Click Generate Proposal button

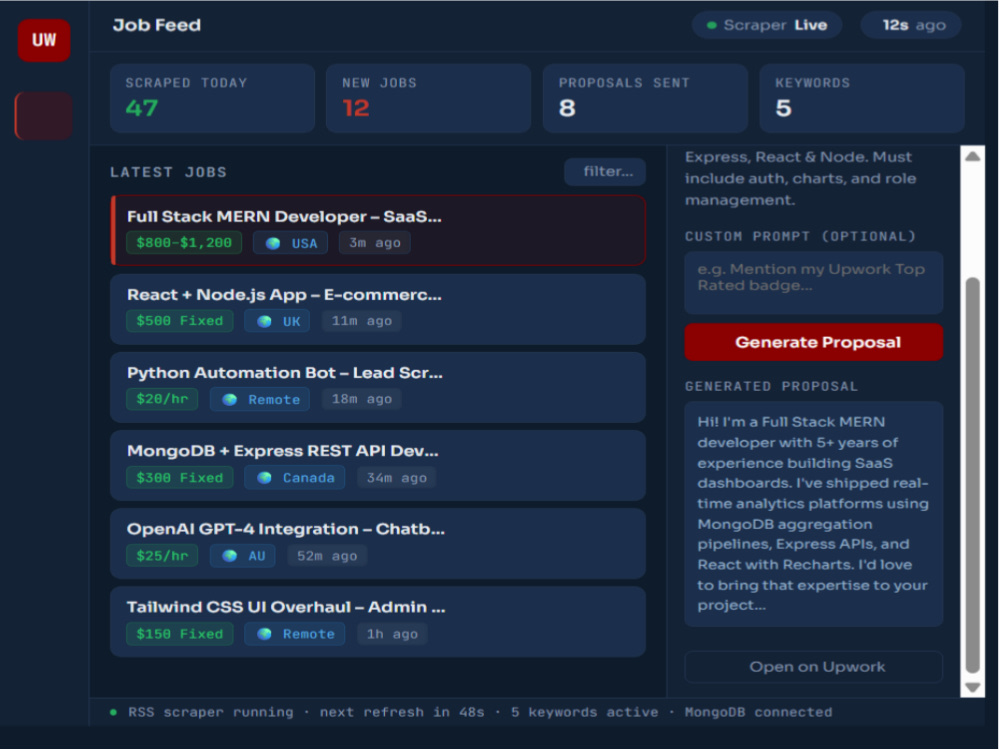(814, 342)
